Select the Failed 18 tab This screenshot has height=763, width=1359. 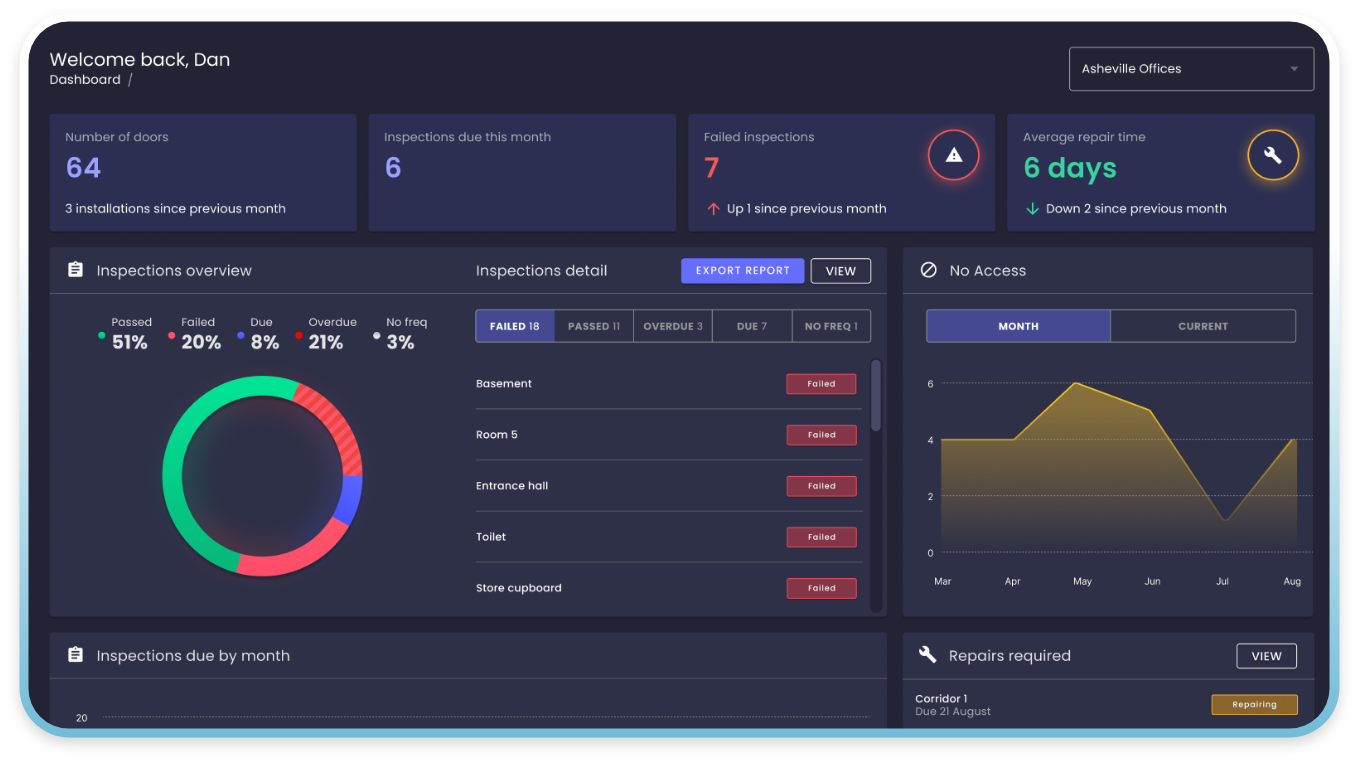514,326
